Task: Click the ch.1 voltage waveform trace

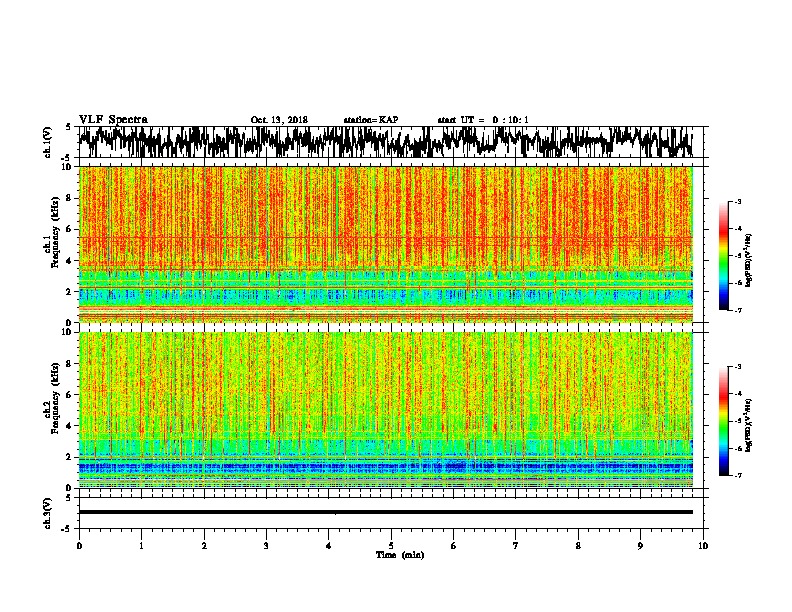Action: click(x=385, y=142)
